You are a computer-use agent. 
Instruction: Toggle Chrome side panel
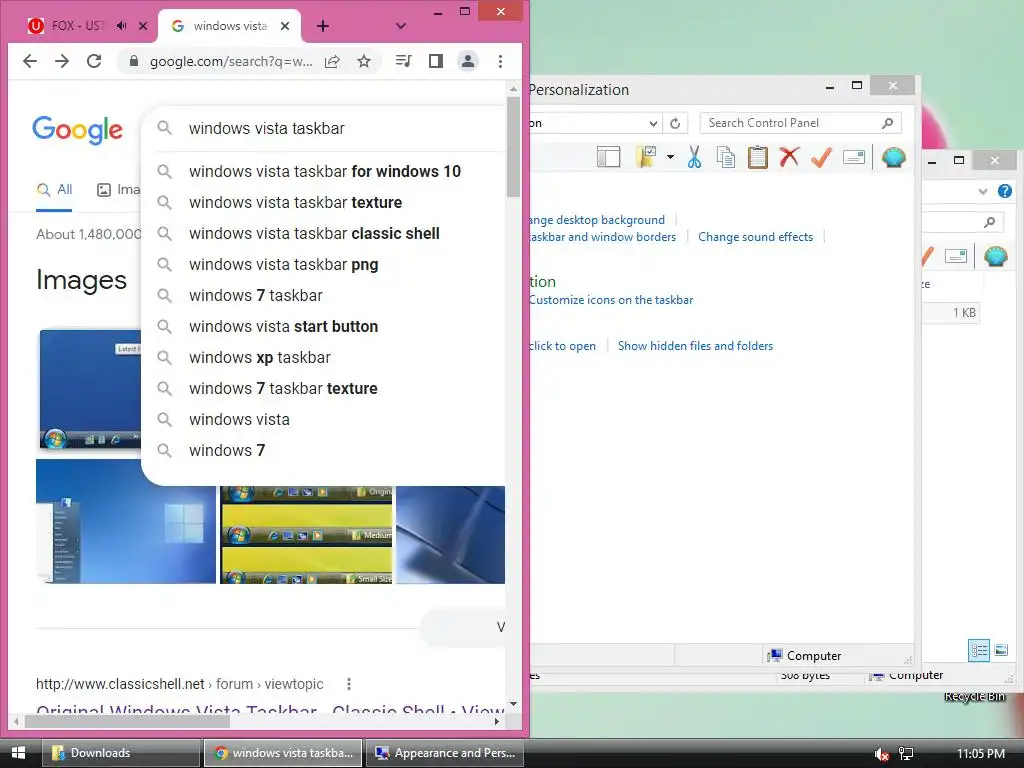(x=436, y=61)
